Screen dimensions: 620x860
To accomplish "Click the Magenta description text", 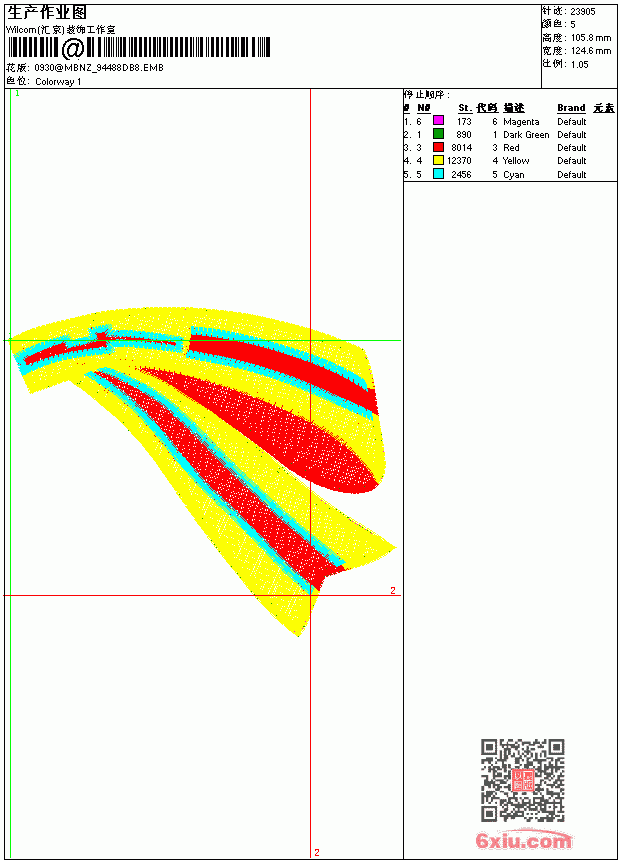I will click(521, 121).
